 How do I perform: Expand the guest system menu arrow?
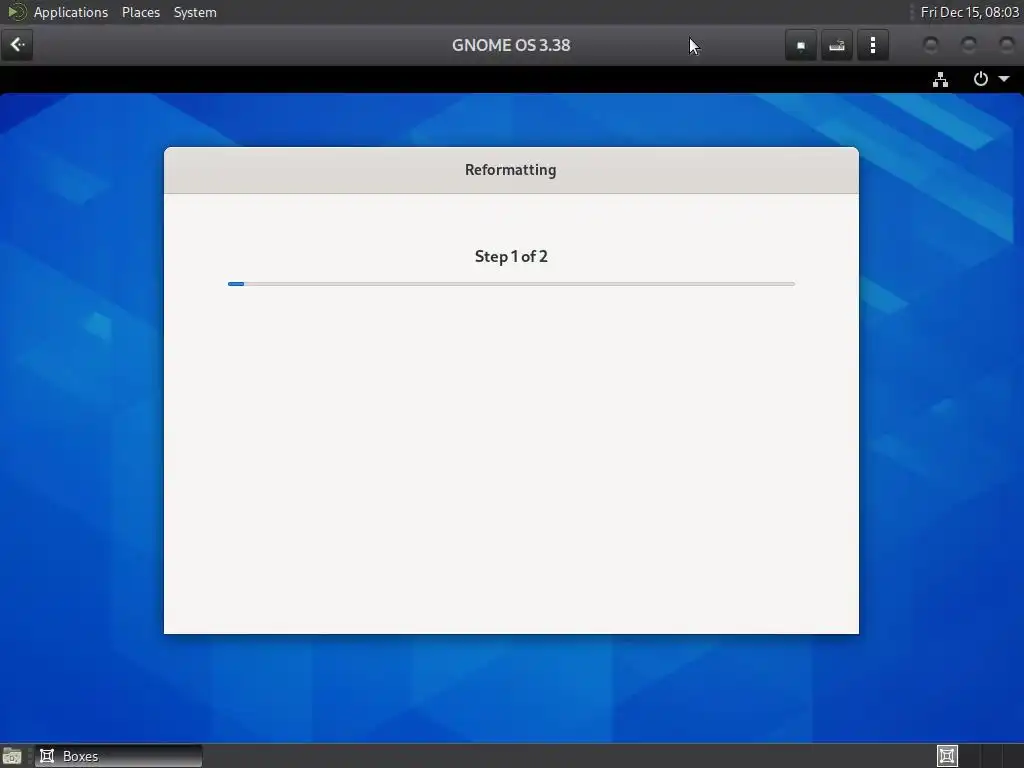[x=1004, y=79]
